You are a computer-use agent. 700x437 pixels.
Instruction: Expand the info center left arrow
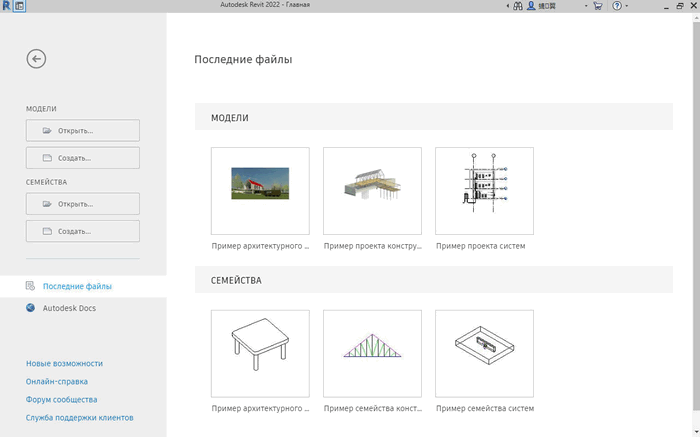click(x=505, y=6)
